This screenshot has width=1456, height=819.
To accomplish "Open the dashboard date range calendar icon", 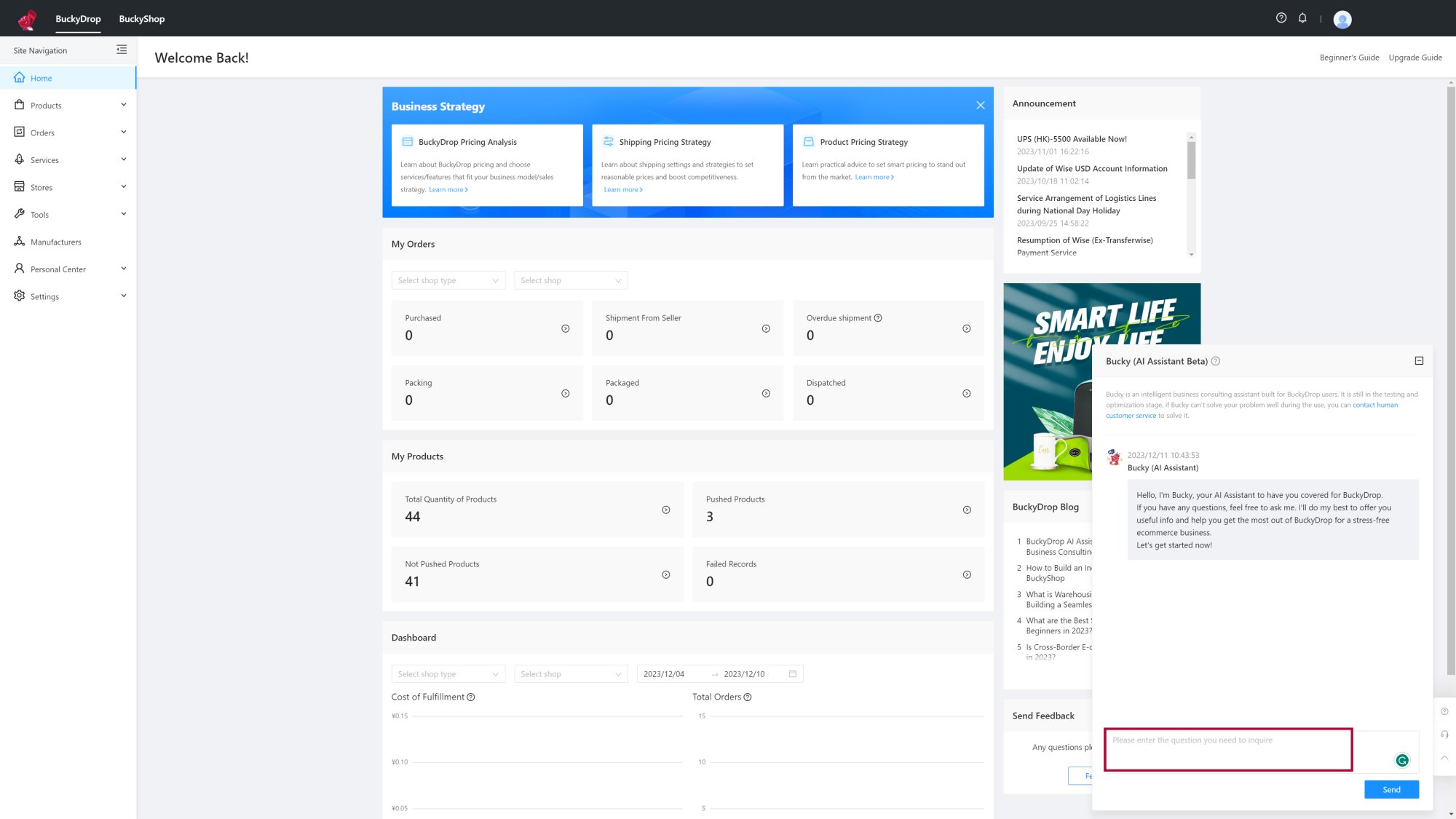I will click(793, 674).
